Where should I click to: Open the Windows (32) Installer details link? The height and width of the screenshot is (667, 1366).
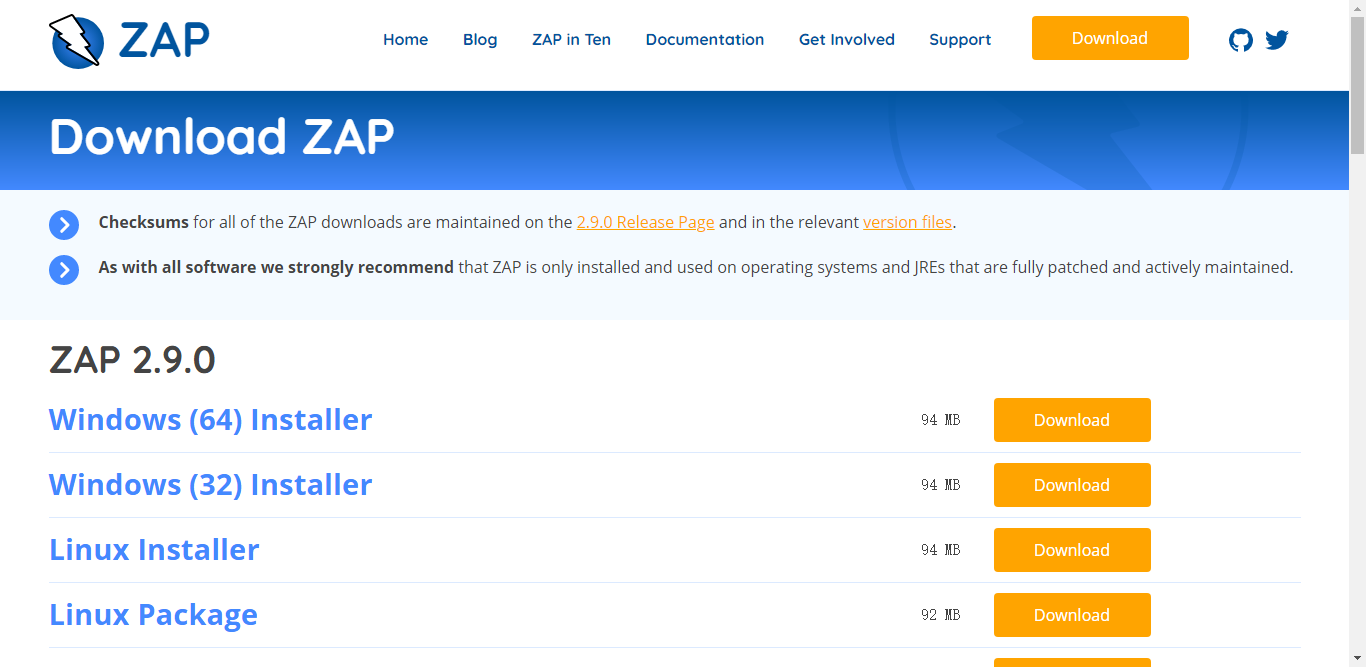(x=210, y=485)
